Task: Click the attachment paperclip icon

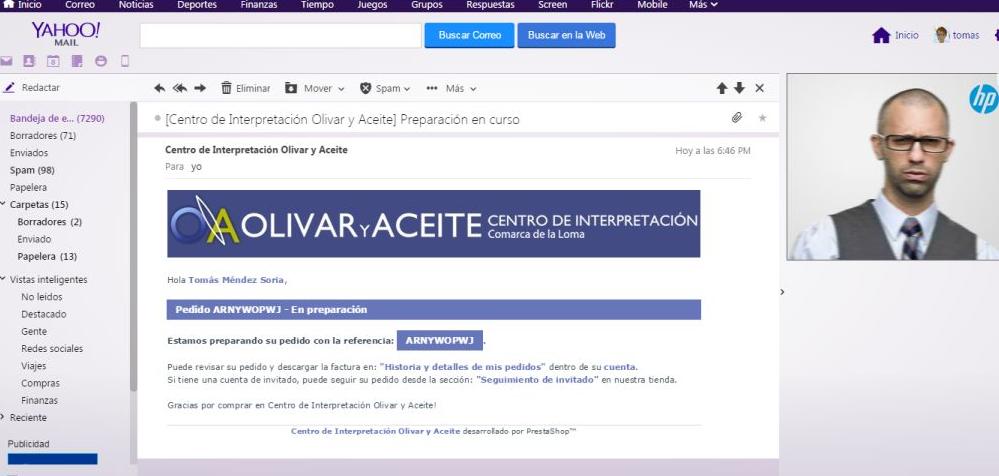Action: (737, 118)
